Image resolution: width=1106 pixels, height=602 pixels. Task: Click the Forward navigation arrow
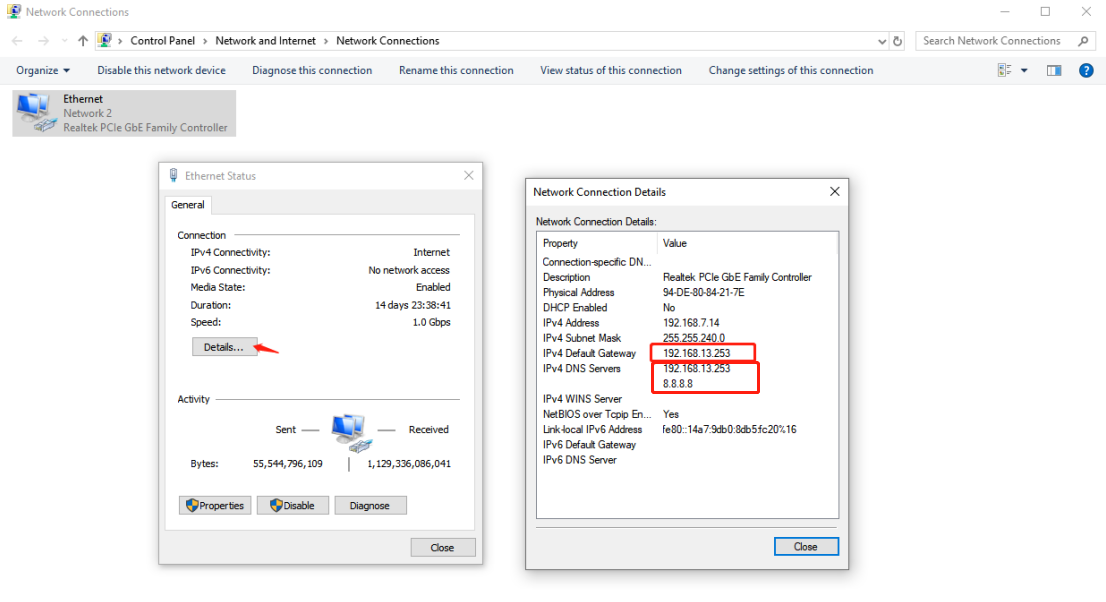(x=44, y=41)
